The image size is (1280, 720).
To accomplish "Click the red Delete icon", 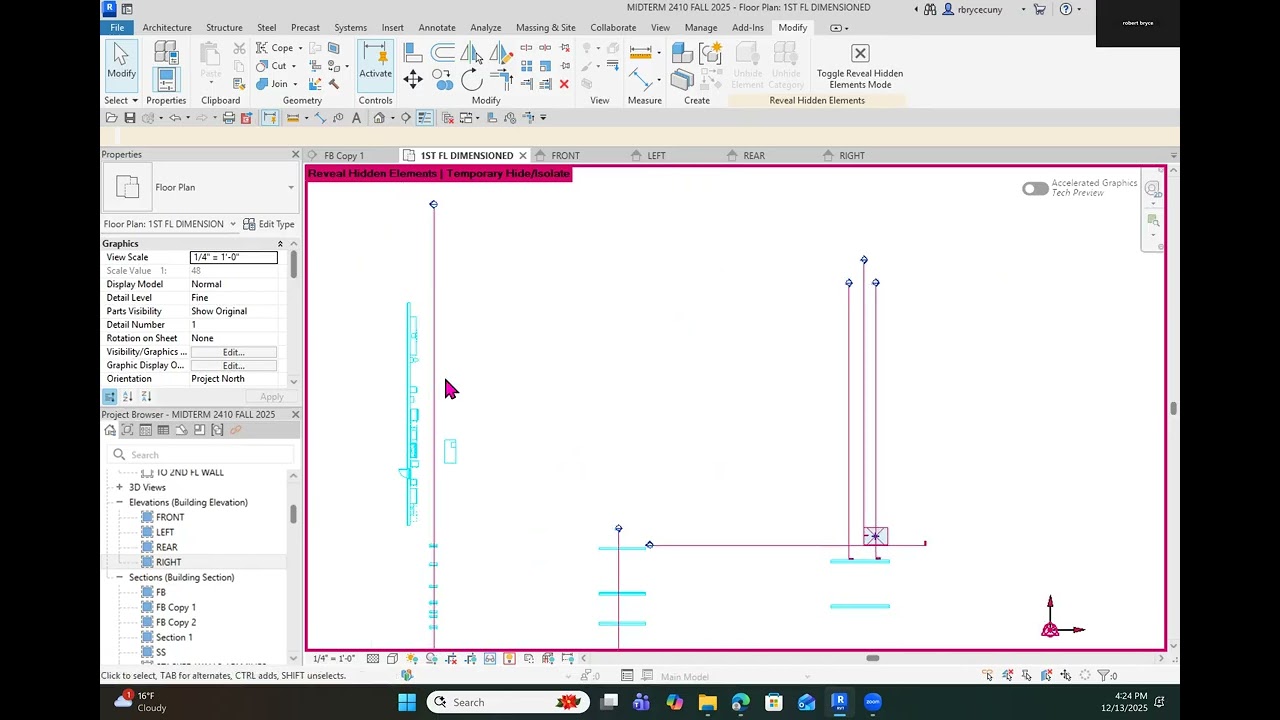I will (x=564, y=84).
